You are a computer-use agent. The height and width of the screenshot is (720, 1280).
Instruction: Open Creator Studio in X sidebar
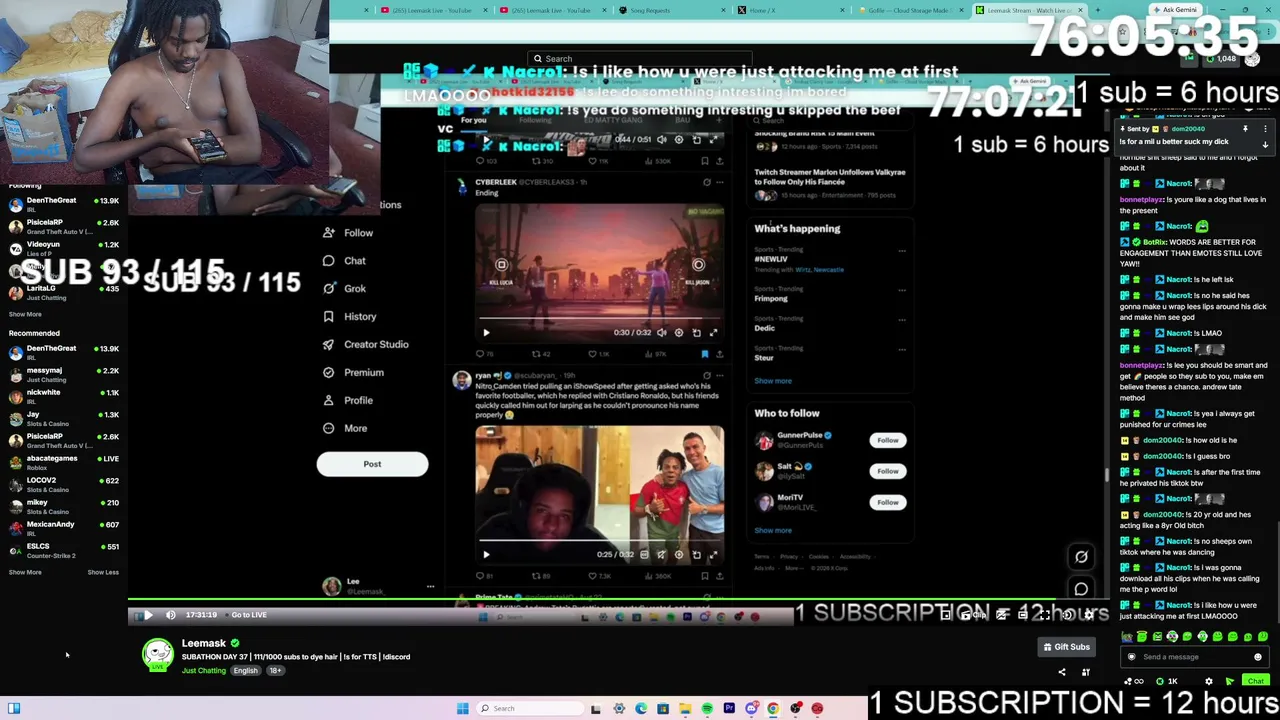click(x=365, y=344)
